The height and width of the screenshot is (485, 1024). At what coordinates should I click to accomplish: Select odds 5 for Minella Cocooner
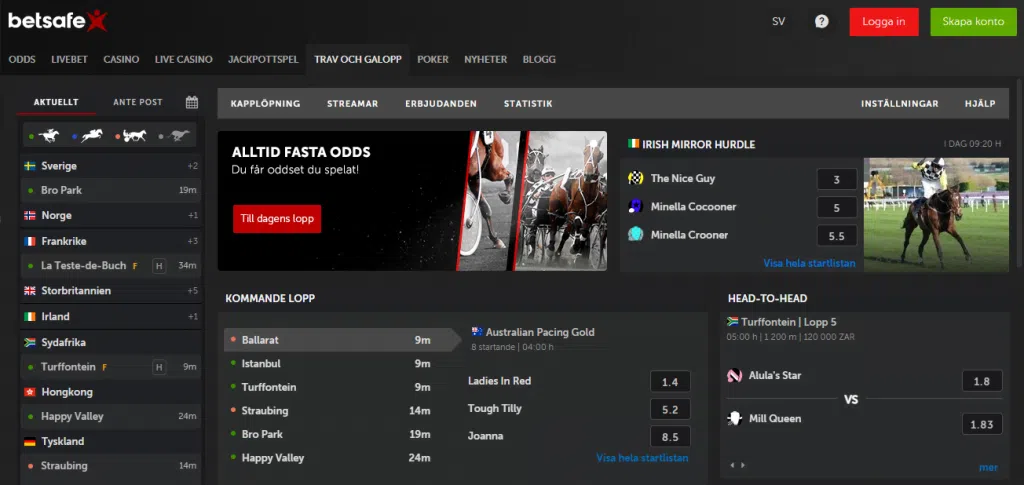[x=837, y=208]
